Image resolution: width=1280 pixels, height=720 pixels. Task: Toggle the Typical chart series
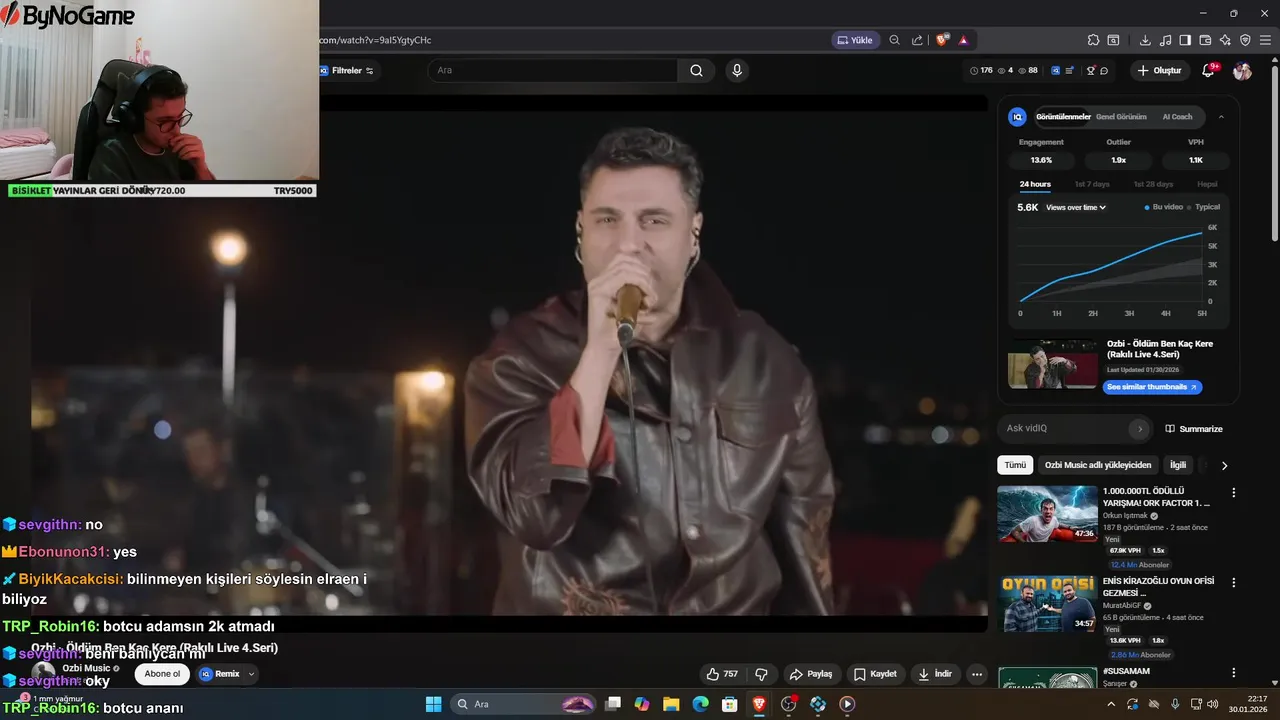1203,207
